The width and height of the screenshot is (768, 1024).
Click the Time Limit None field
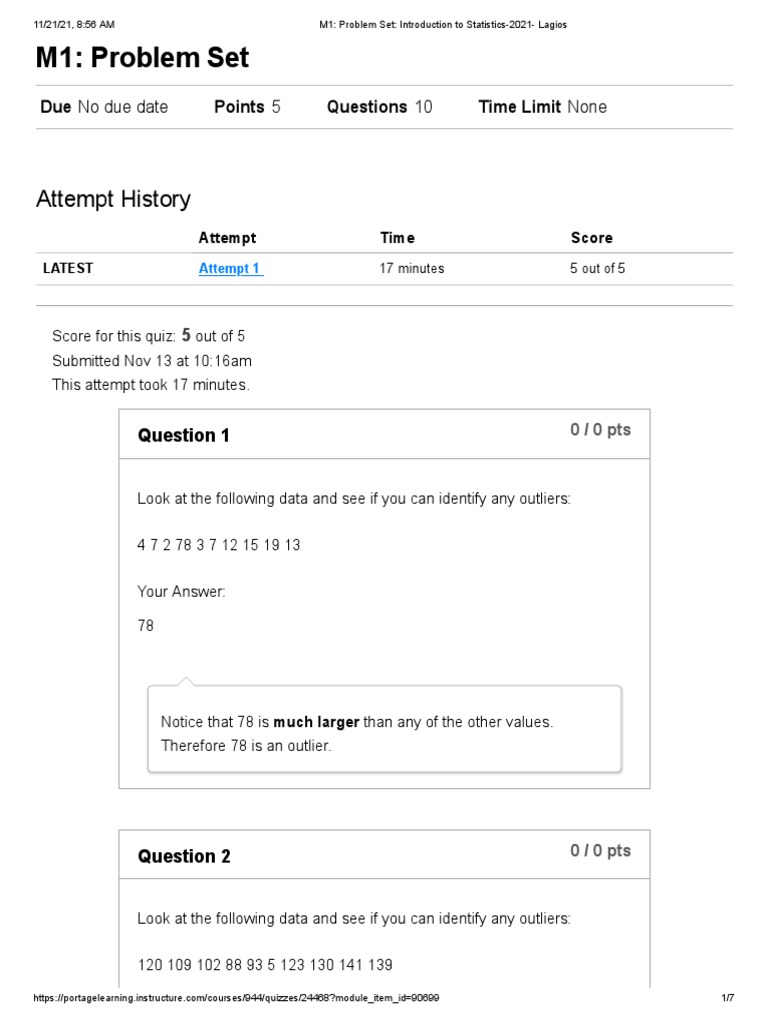542,107
